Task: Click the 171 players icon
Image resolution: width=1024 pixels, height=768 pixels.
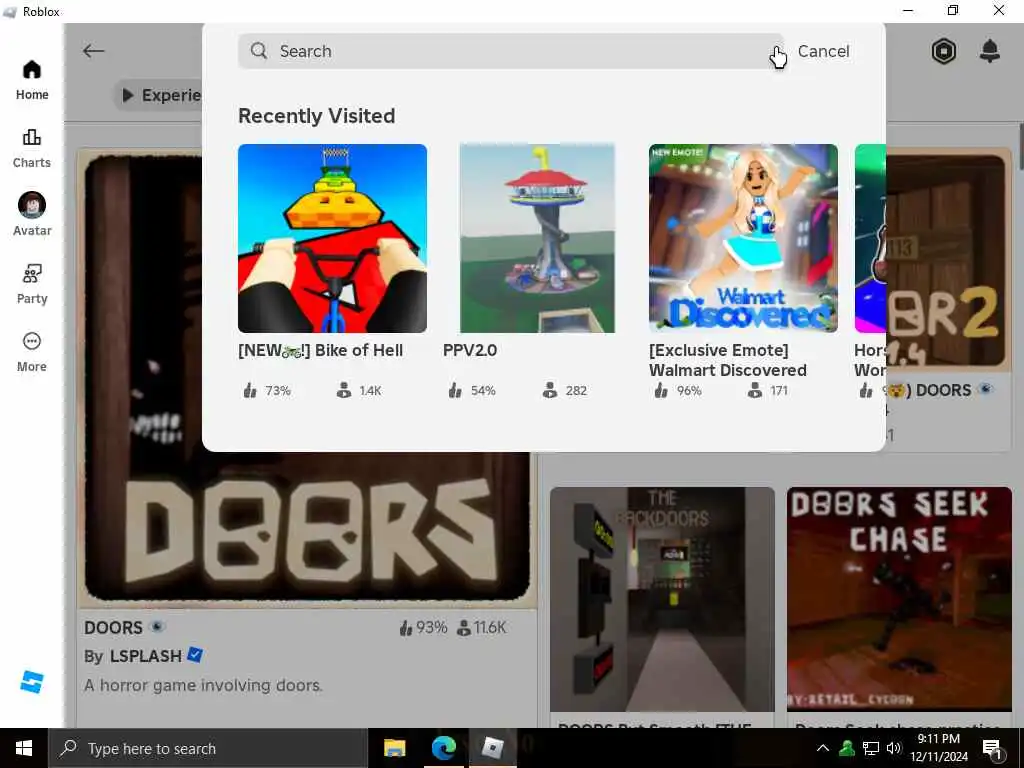Action: pos(755,391)
